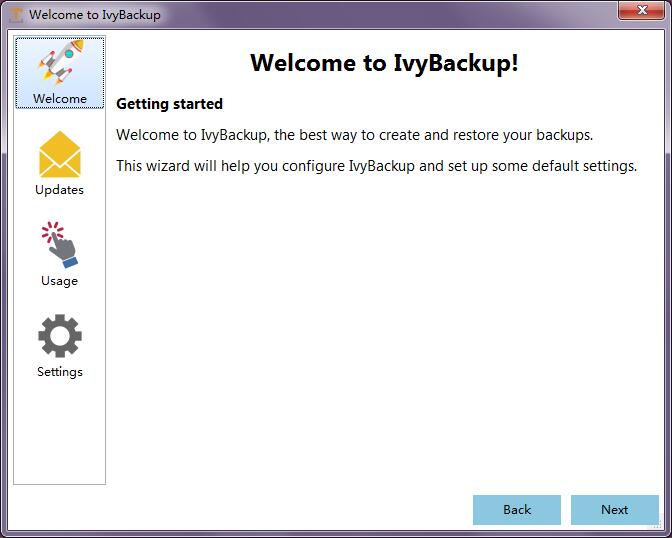
Task: Click the Back button
Action: pos(517,510)
